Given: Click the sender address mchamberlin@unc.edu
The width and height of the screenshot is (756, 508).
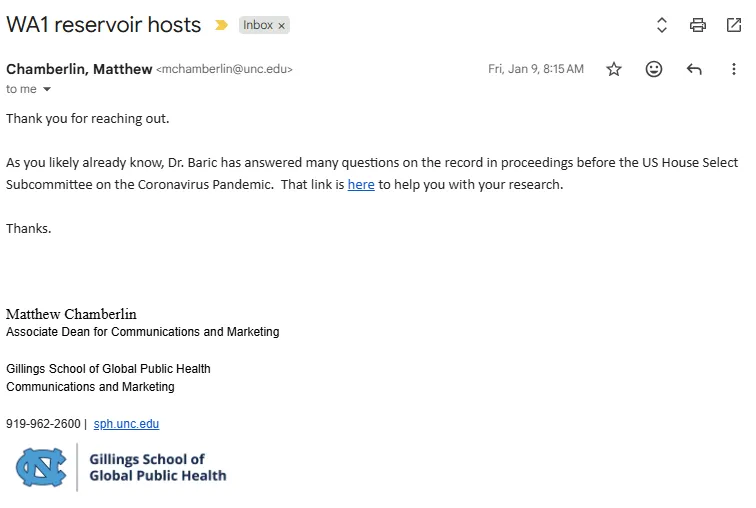Looking at the screenshot, I should [225, 70].
